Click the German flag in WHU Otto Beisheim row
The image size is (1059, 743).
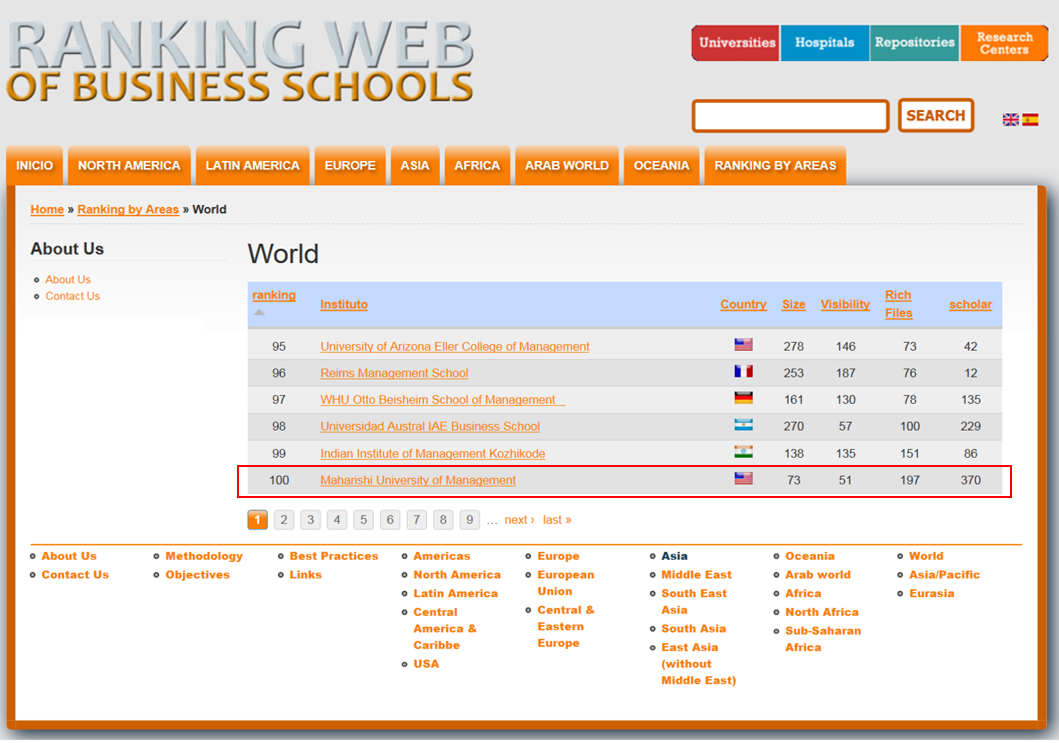743,399
